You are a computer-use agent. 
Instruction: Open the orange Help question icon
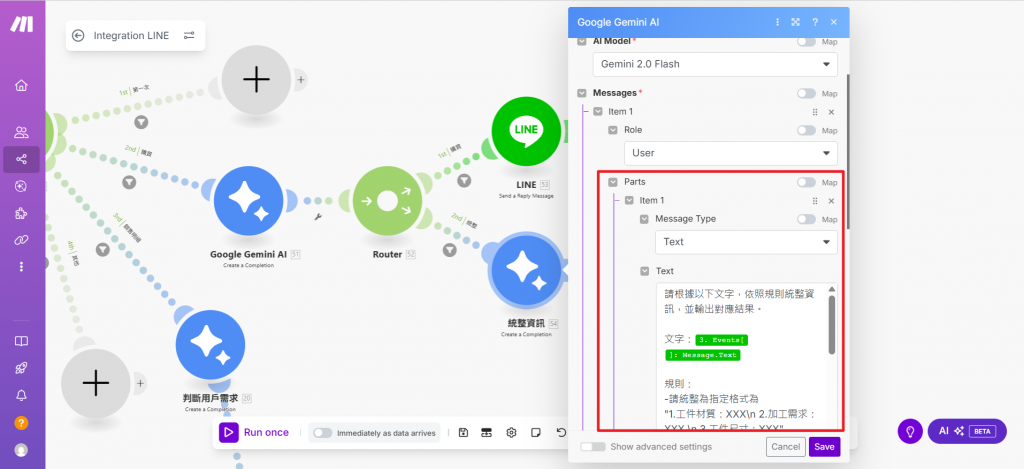21,423
